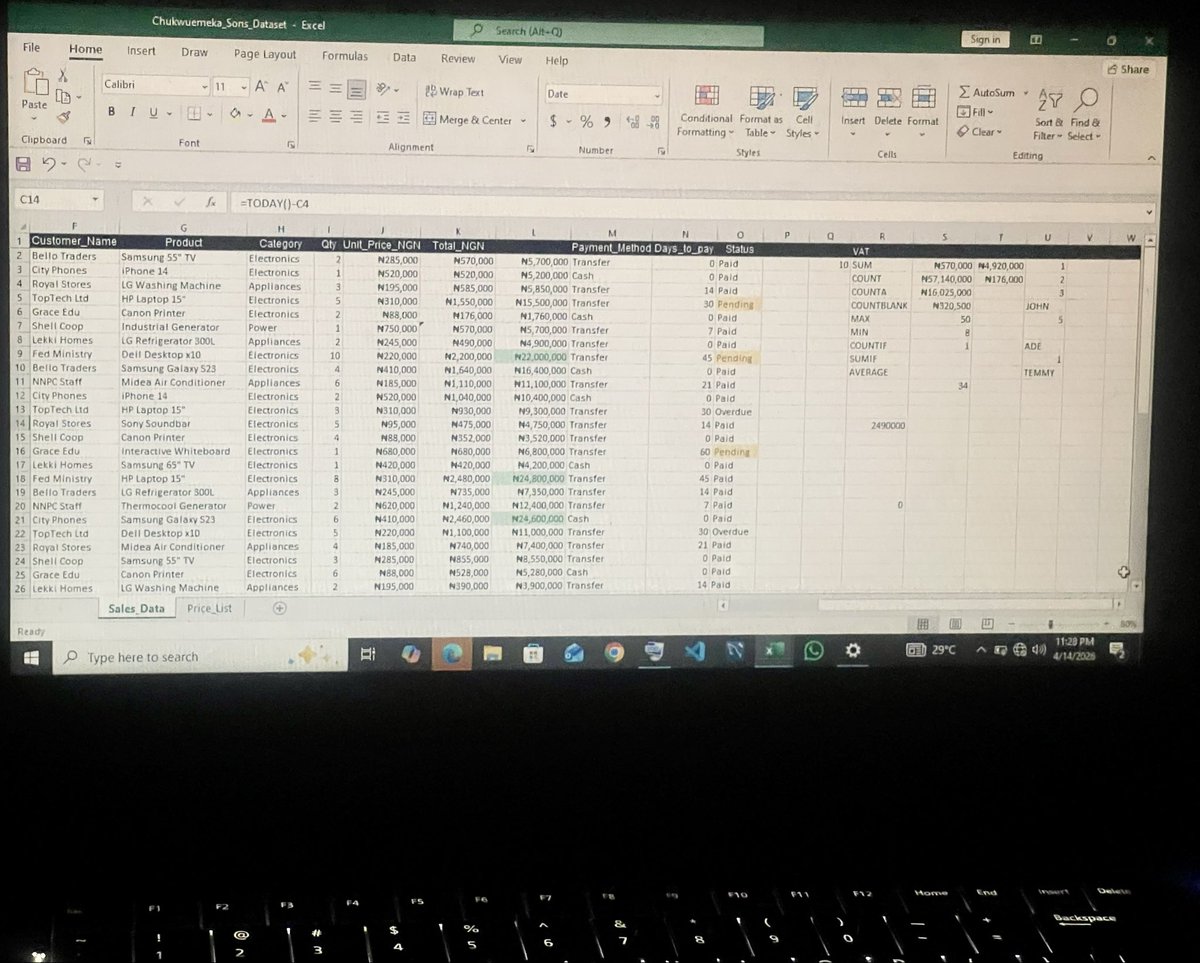Switch to the Insert ribbon tab
The width and height of the screenshot is (1200, 963).
click(141, 50)
